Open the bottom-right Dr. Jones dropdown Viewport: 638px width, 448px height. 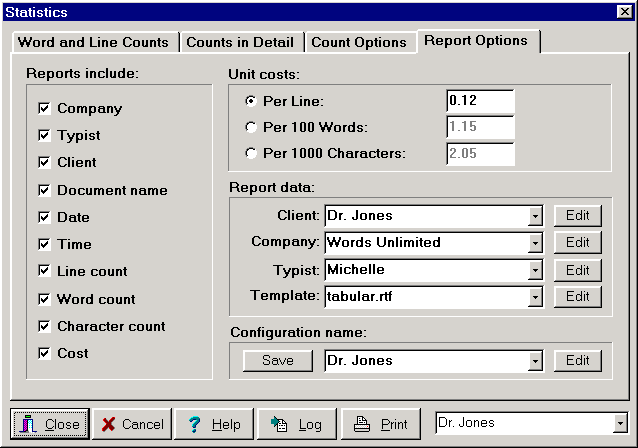point(620,423)
